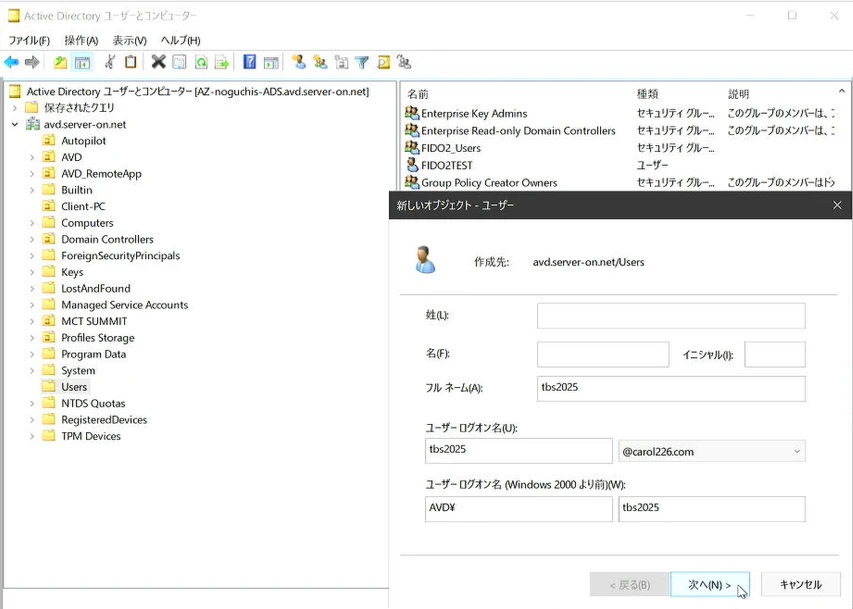Screen dimensions: 853x609
Task: Expand the Builtin container
Action: click(x=32, y=190)
